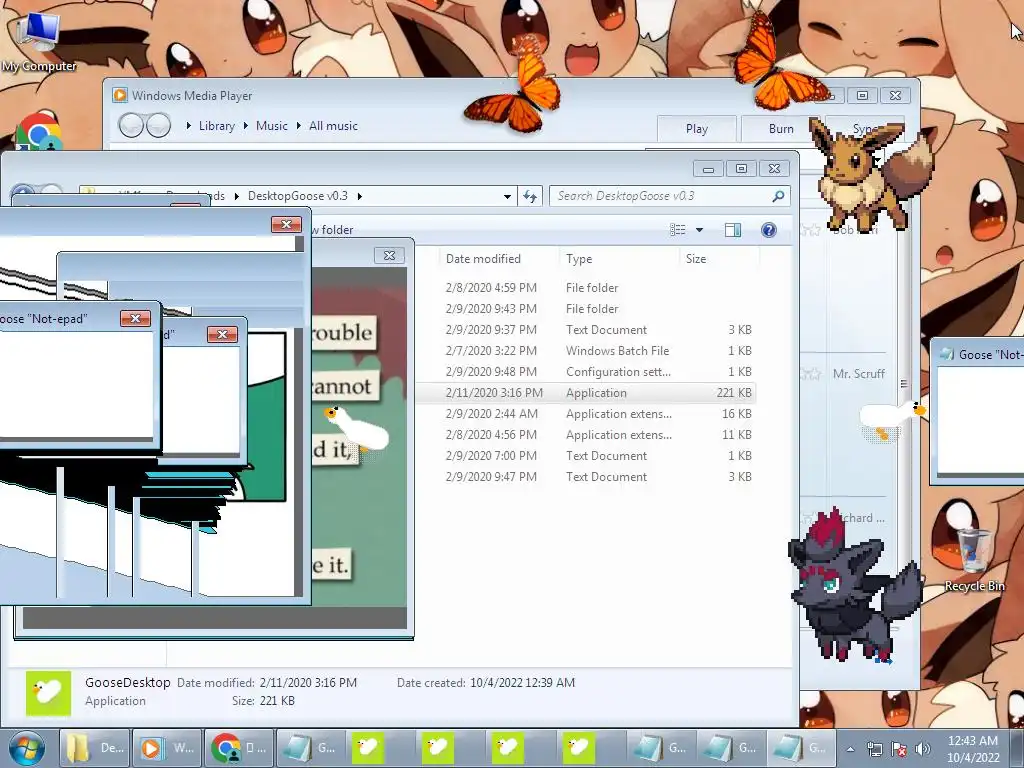Select the text document dated 2/9/2020 9:47 PM
The width and height of the screenshot is (1024, 768).
[x=586, y=477]
